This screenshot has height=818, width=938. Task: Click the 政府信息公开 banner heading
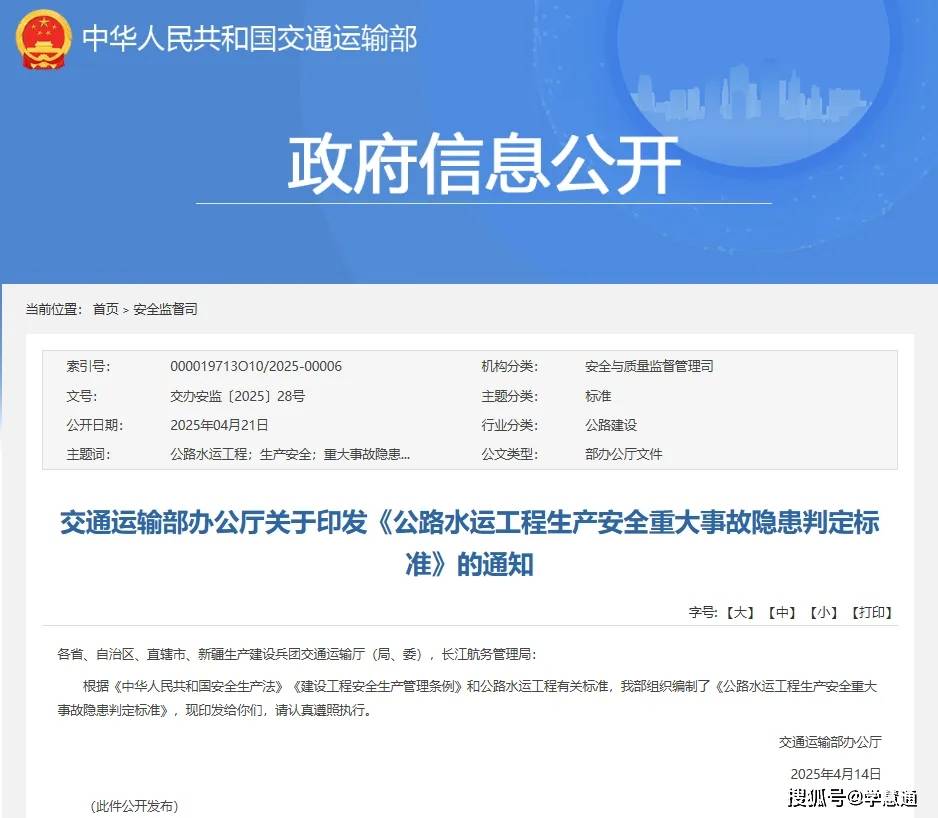point(484,164)
